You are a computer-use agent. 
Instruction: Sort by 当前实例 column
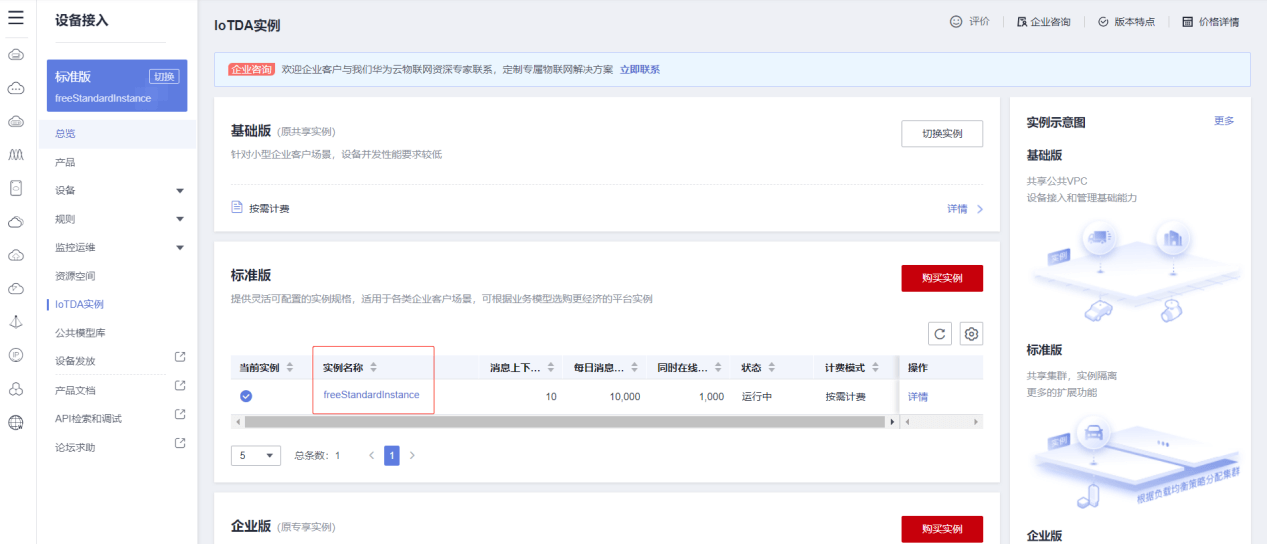pos(290,368)
